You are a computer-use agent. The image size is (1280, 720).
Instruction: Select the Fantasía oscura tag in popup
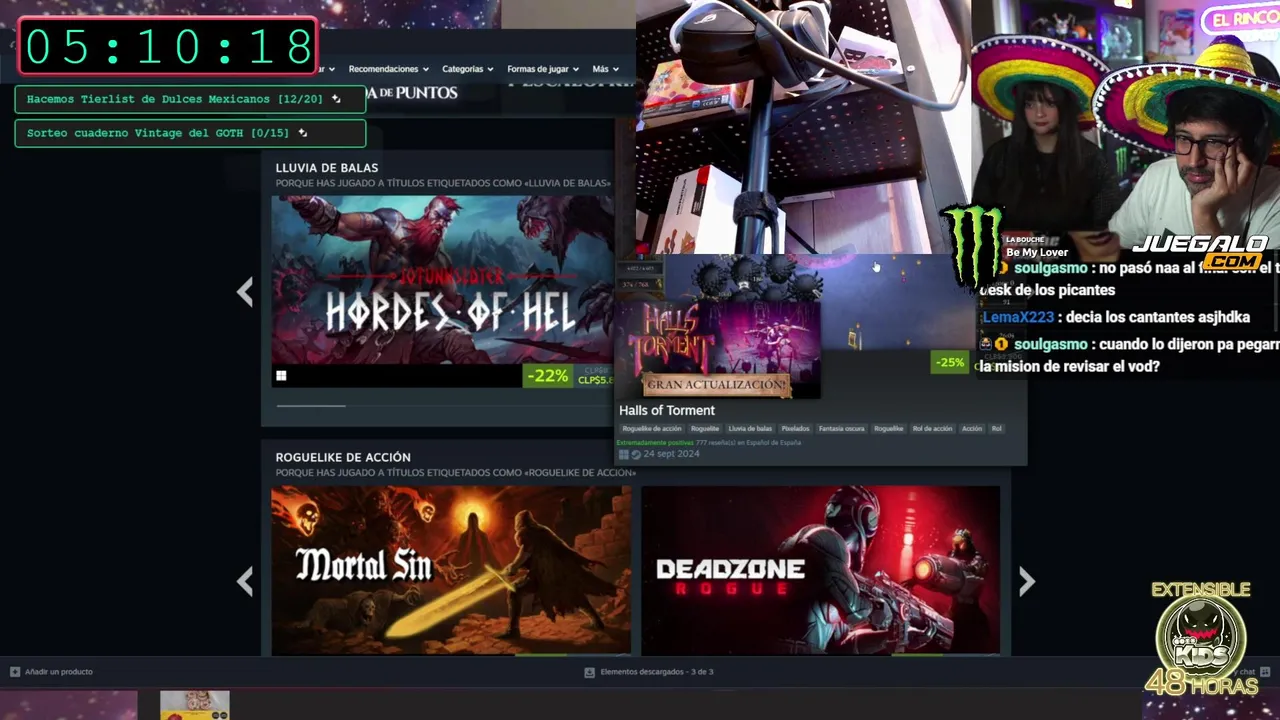pyautogui.click(x=841, y=429)
